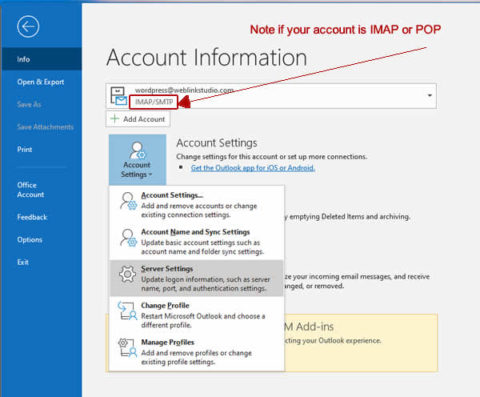Click the mail account envelope icon
The image size is (480, 397).
[x=118, y=96]
